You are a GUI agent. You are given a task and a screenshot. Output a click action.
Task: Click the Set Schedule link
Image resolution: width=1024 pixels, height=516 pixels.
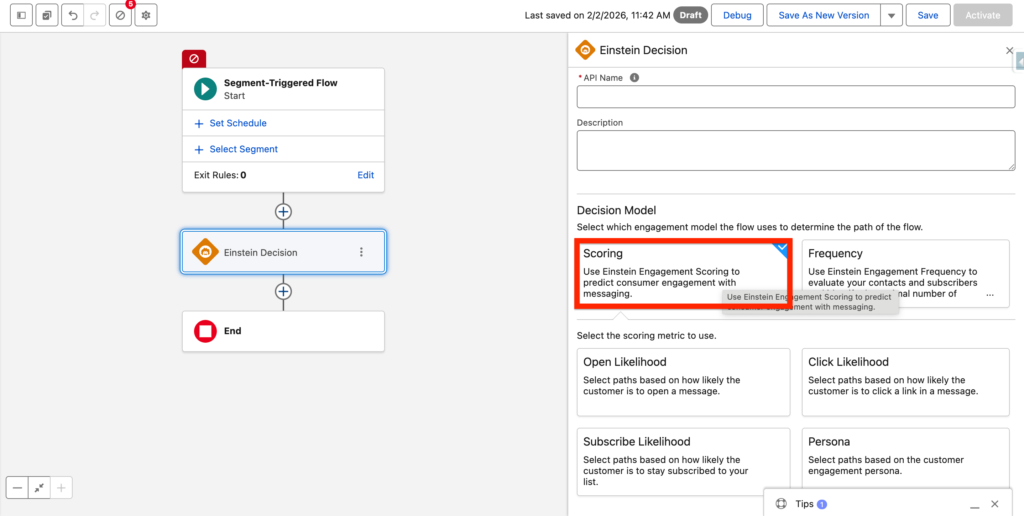click(238, 123)
